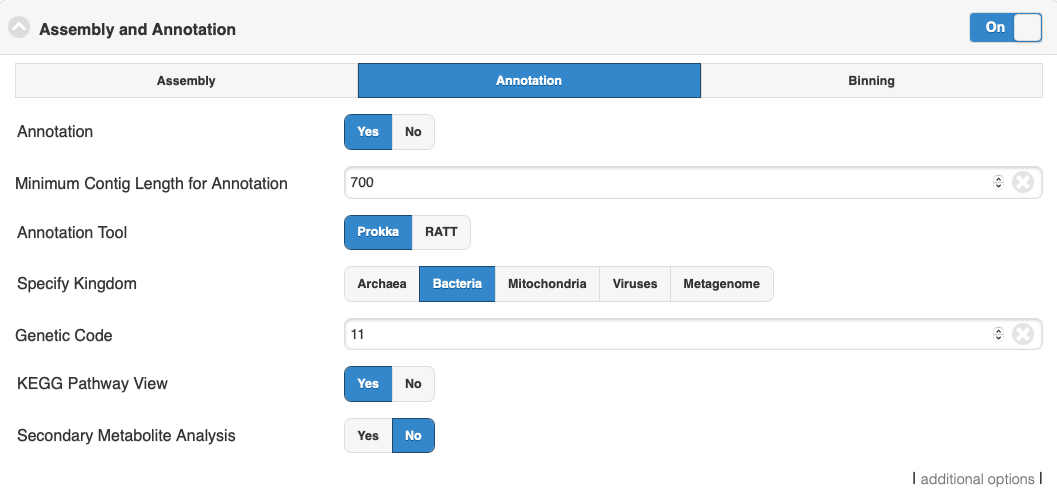Set kingdom to Metagenome
The image size is (1057, 493).
coord(721,284)
